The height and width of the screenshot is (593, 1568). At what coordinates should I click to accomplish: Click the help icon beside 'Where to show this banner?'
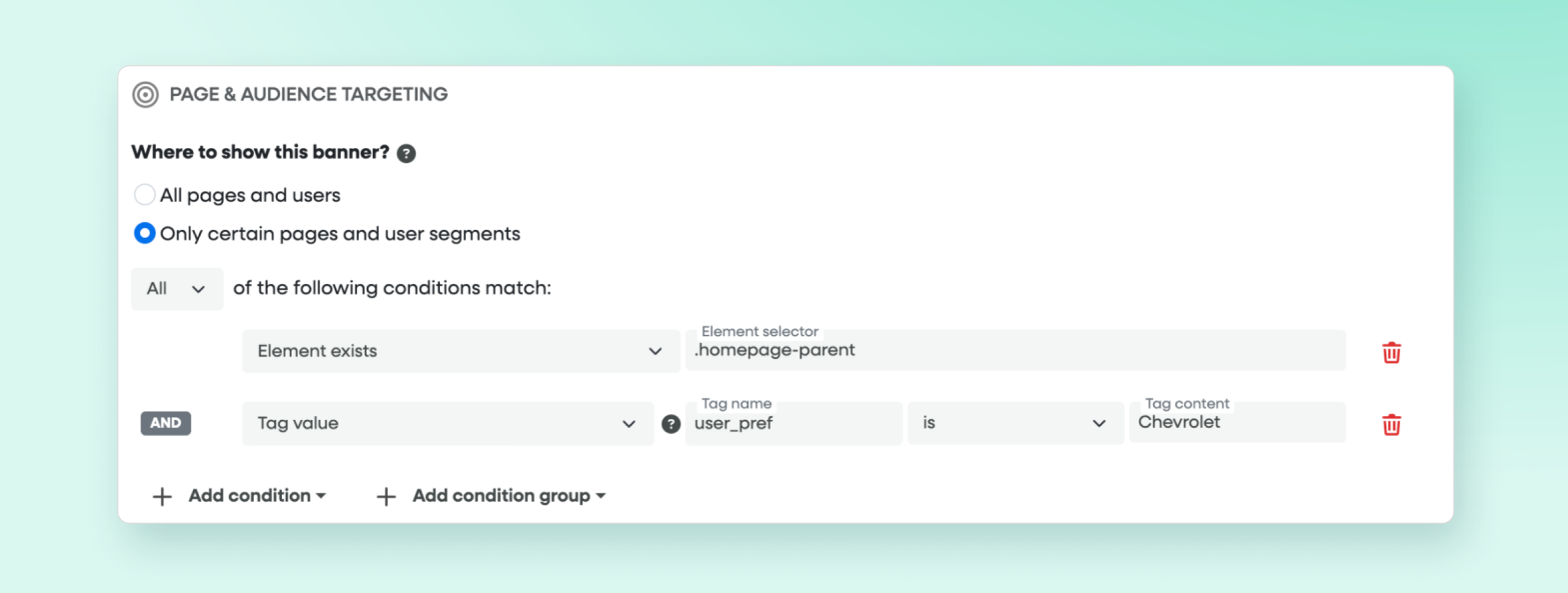click(406, 153)
